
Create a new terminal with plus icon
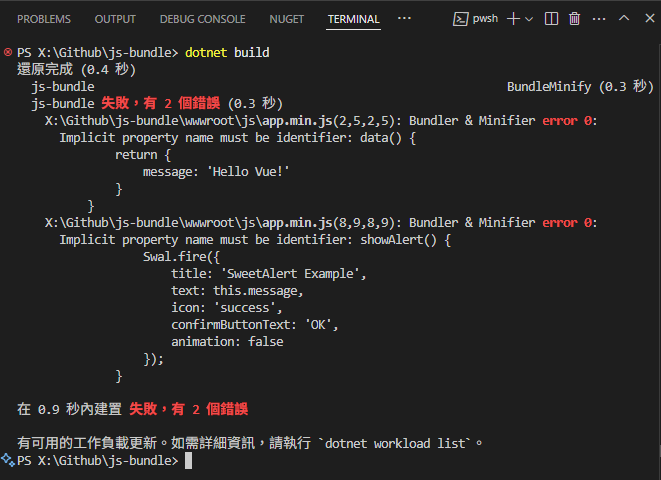513,18
